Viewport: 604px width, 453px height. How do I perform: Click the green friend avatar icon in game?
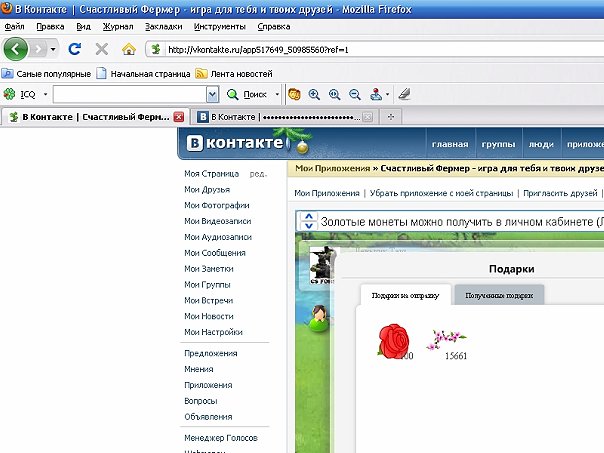320,317
